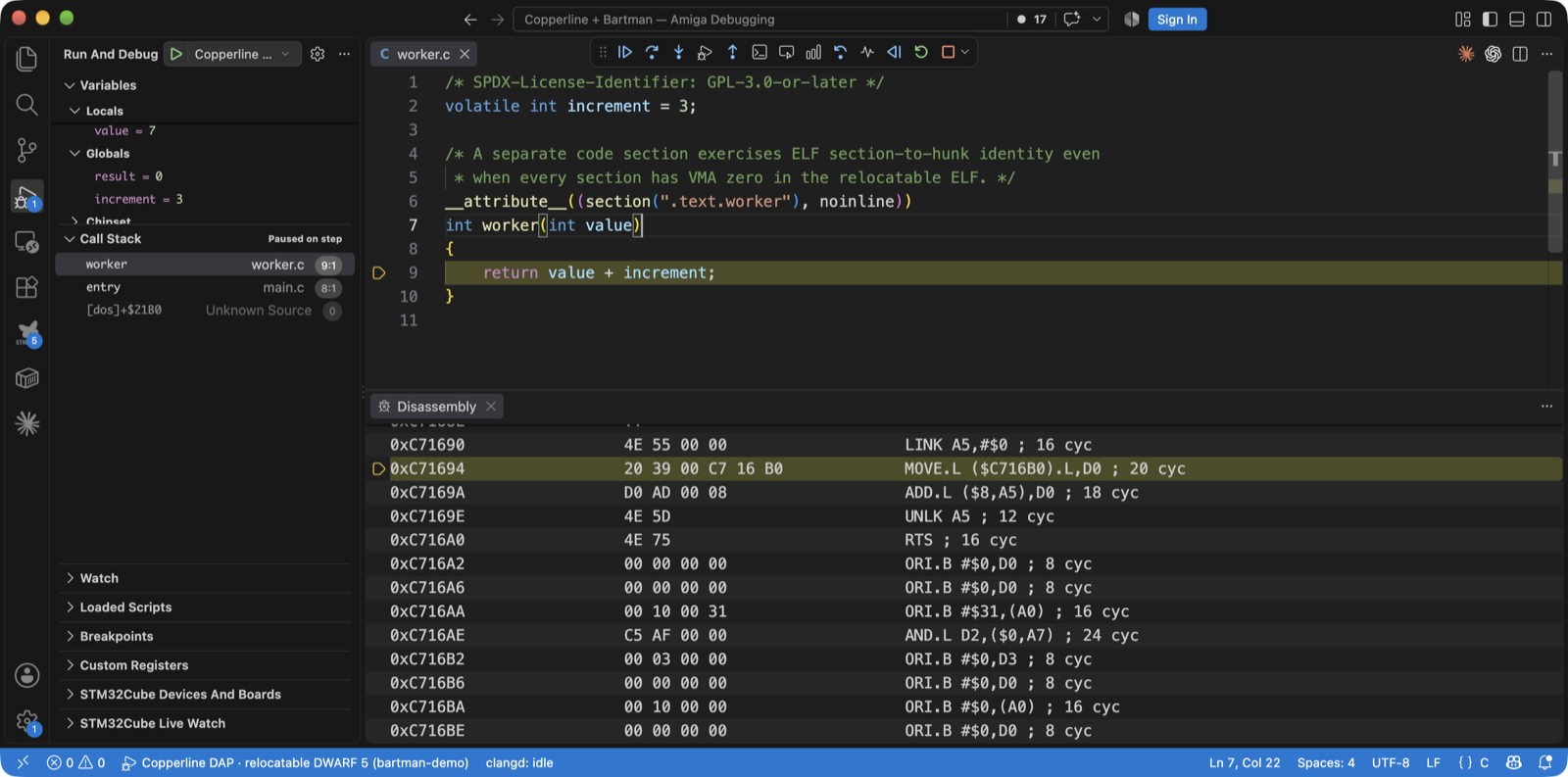Click the command center search box
The height and width of the screenshot is (777, 1568).
pyautogui.click(x=759, y=19)
